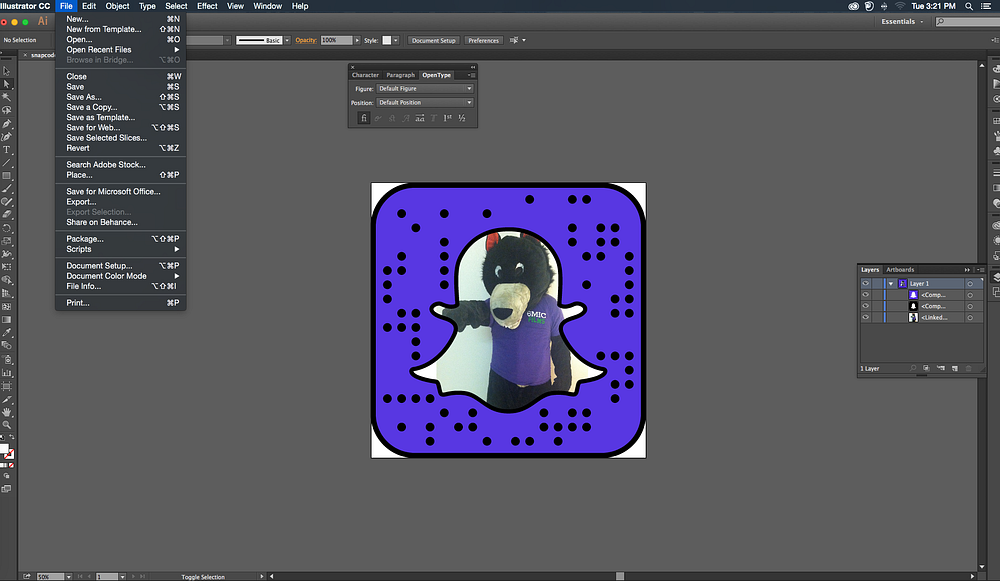
Task: Click target circle for second <Comp...> sublayer
Action: (970, 306)
